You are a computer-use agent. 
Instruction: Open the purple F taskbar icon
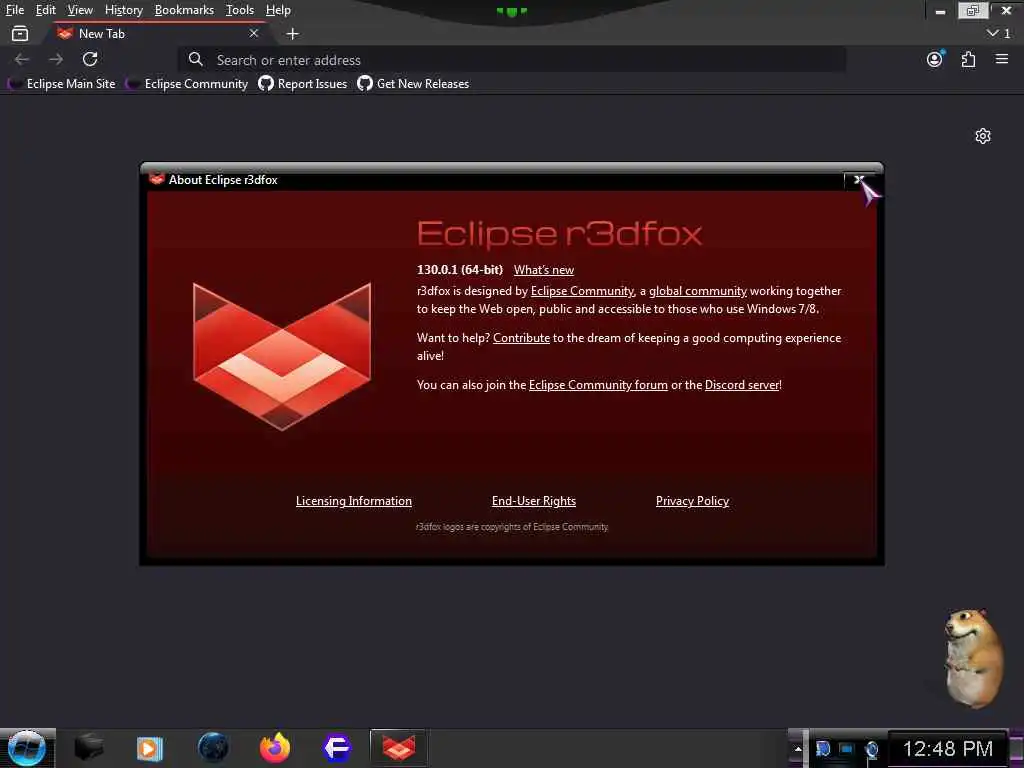[337, 748]
